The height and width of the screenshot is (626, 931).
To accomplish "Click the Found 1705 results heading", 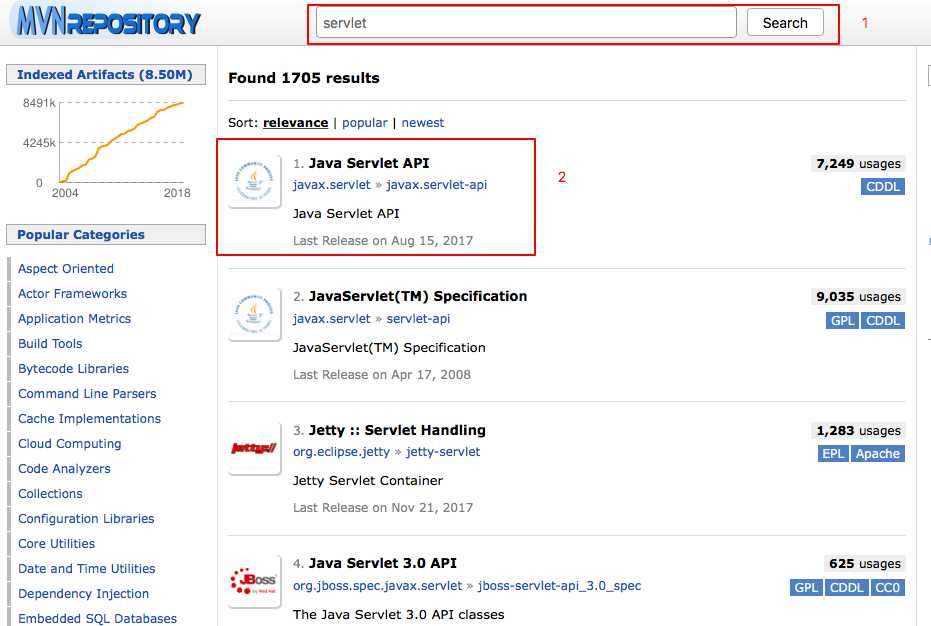I will point(303,78).
